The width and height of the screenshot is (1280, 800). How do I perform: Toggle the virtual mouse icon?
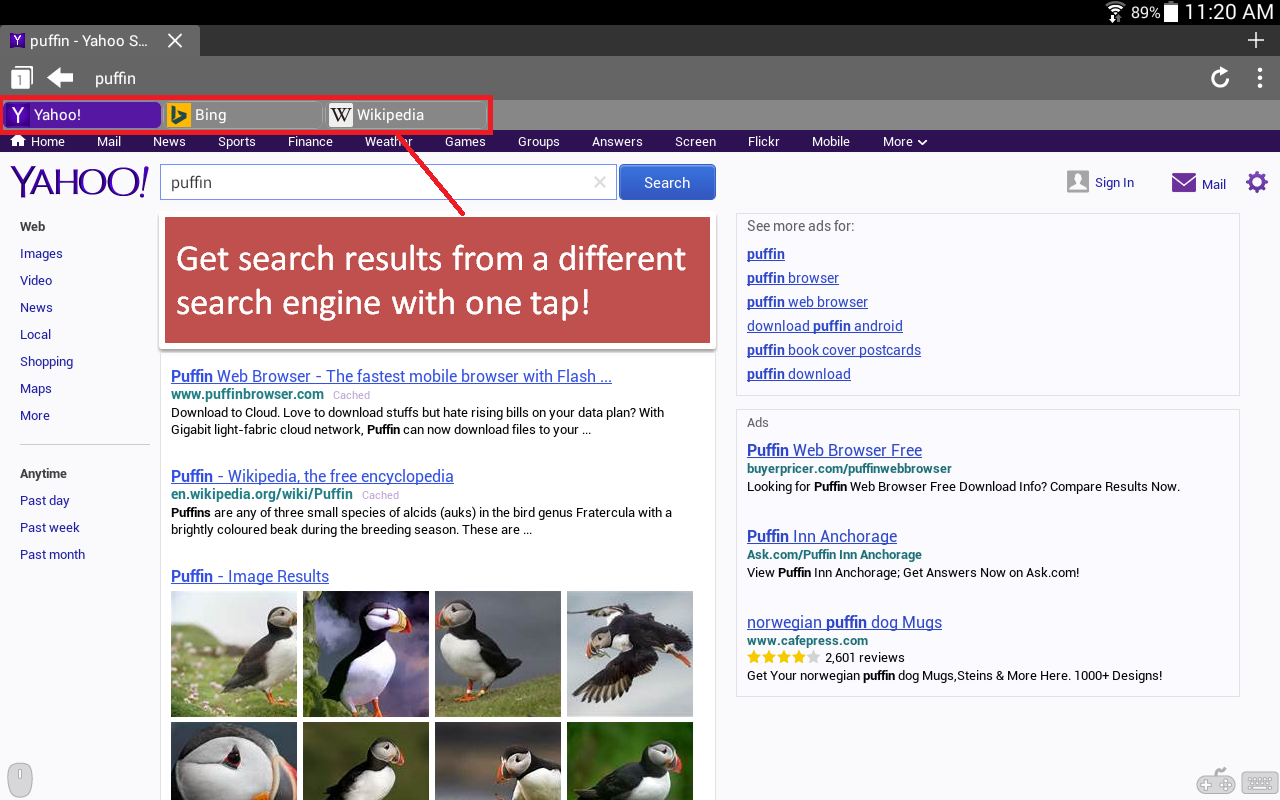pyautogui.click(x=20, y=778)
